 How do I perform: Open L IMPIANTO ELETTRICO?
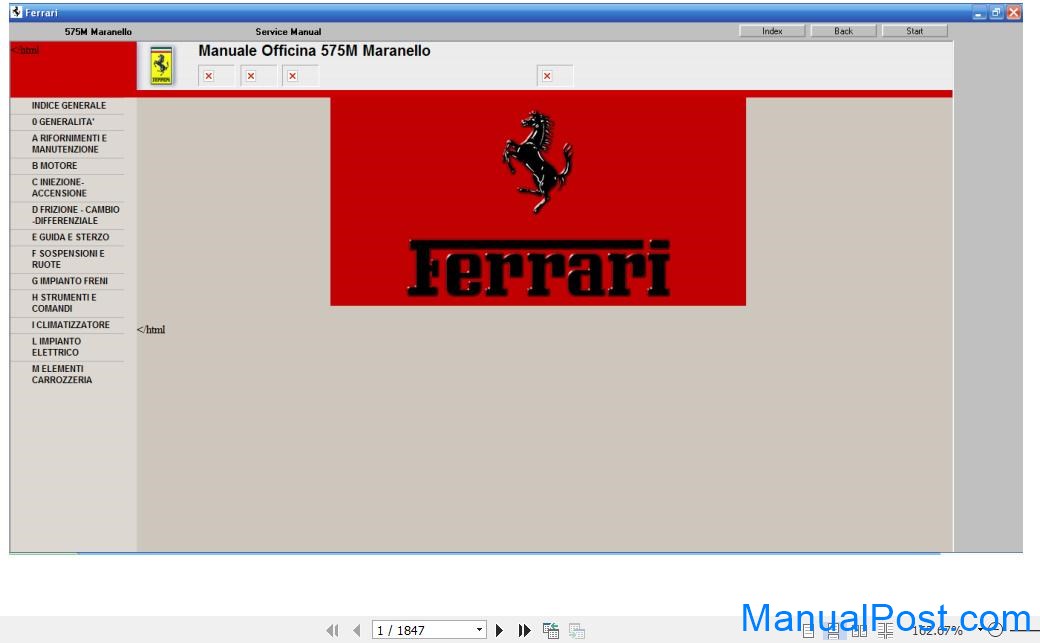(56, 346)
